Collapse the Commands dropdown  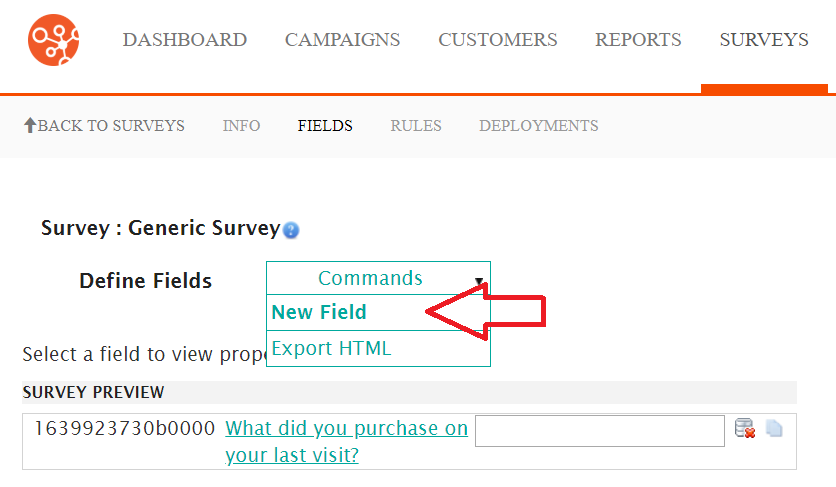pyautogui.click(x=378, y=278)
